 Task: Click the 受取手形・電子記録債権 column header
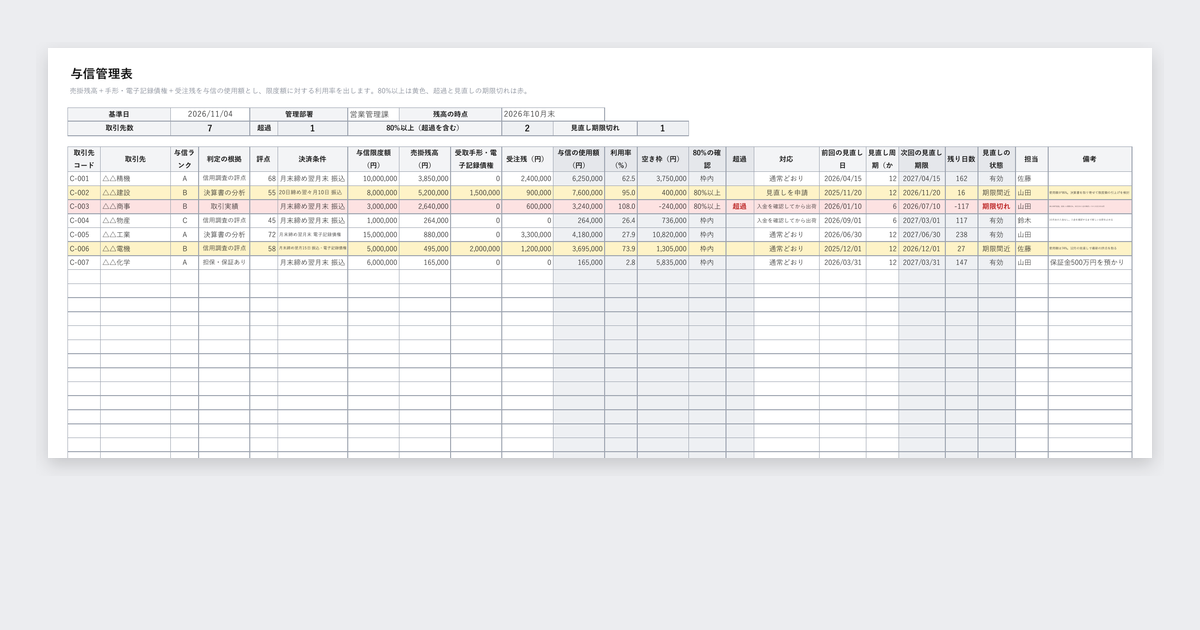[x=476, y=159]
